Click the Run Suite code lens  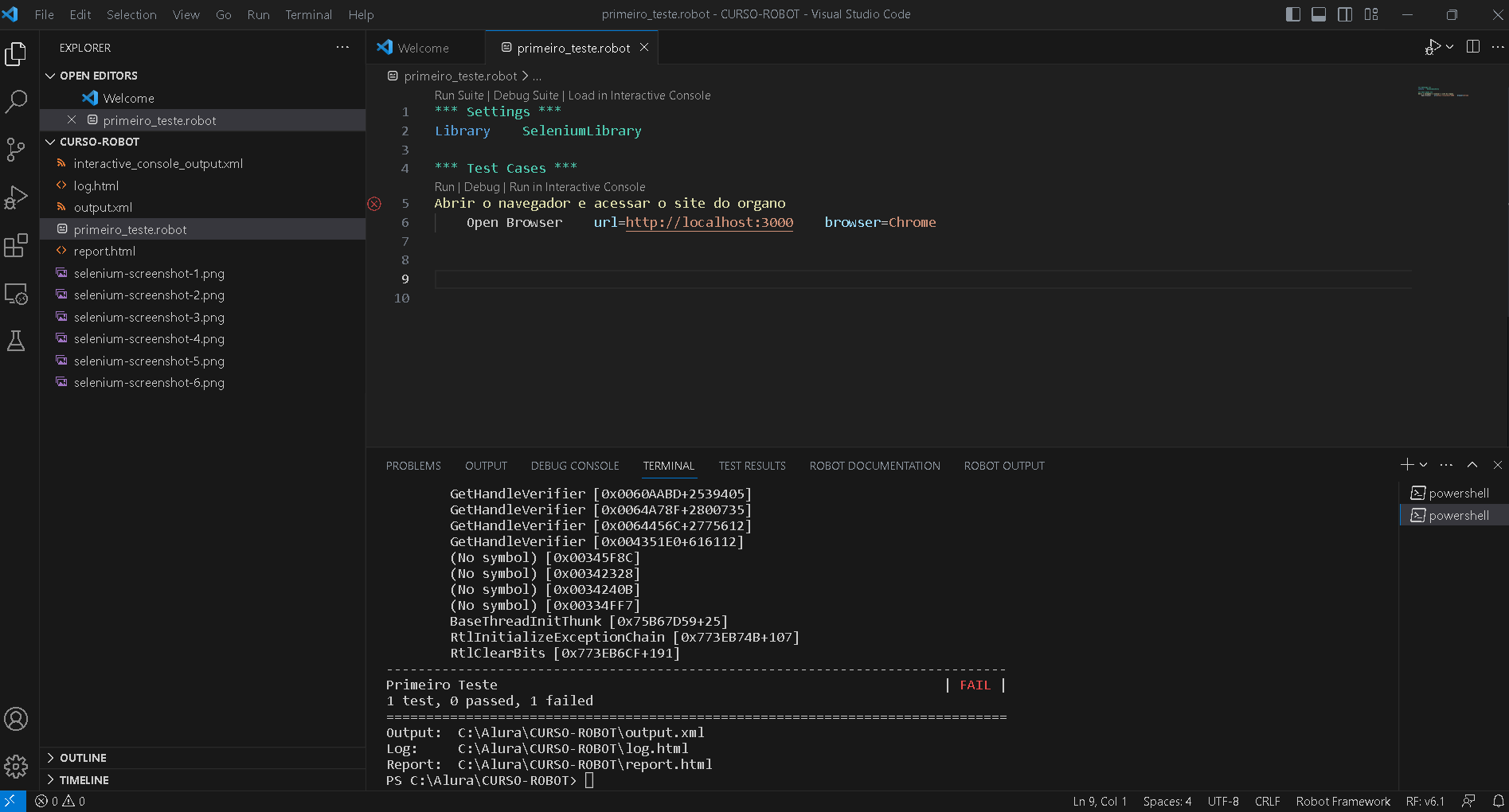pyautogui.click(x=459, y=96)
